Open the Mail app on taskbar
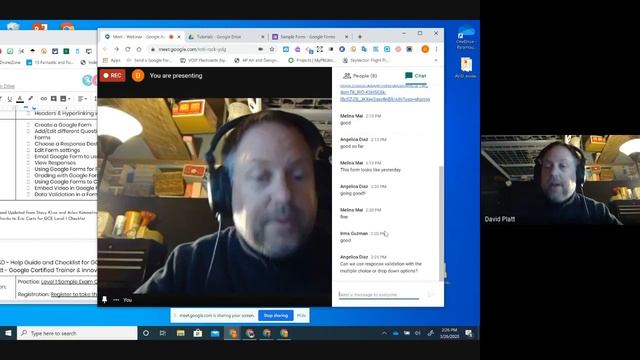Image resolution: width=640 pixels, height=360 pixels. coord(215,333)
